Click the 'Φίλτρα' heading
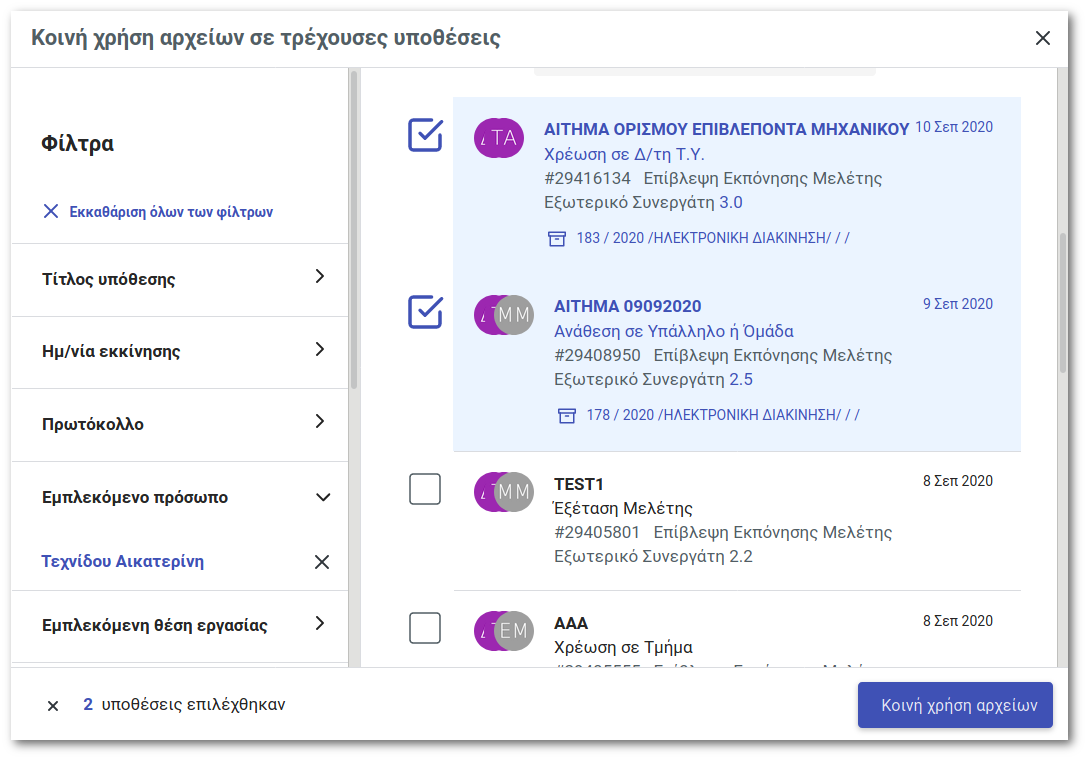 (x=78, y=143)
